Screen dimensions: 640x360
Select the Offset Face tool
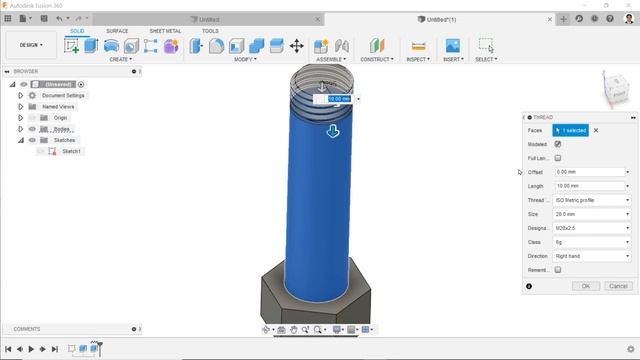pyautogui.click(x=276, y=46)
